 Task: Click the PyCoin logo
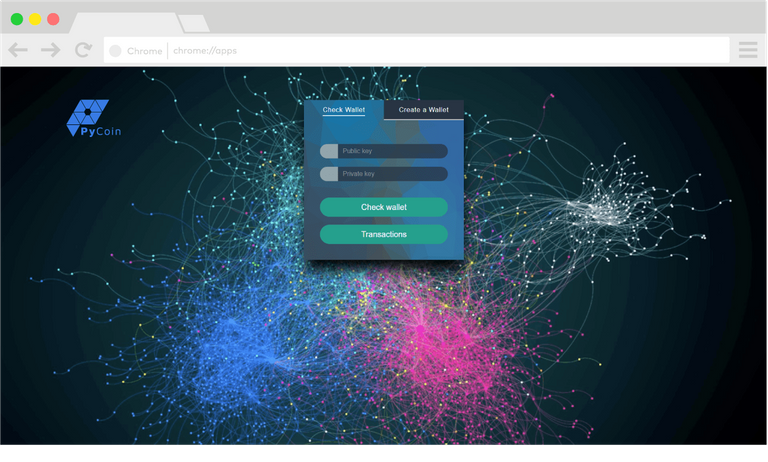[94, 118]
